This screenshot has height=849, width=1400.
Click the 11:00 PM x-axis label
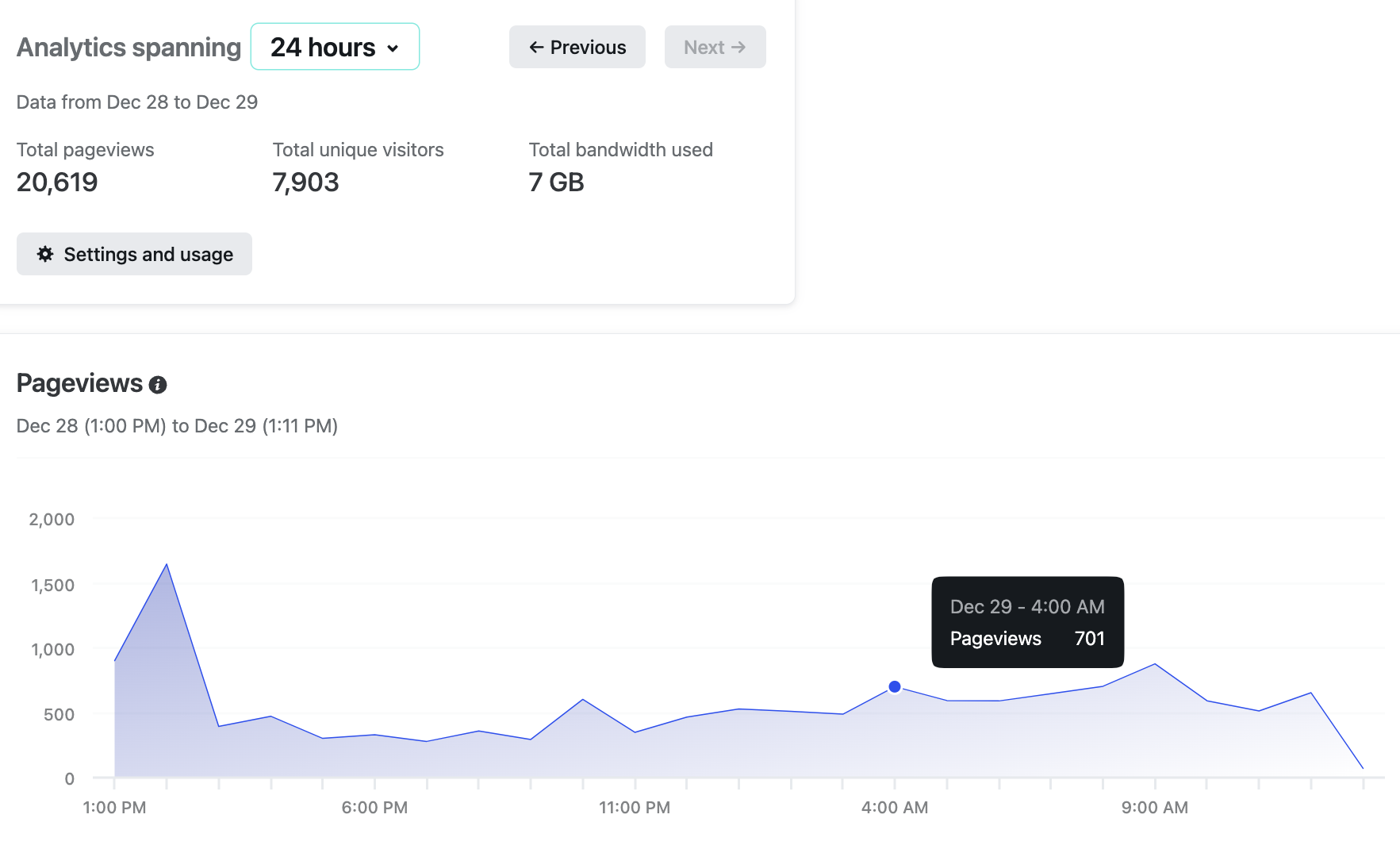coord(635,808)
